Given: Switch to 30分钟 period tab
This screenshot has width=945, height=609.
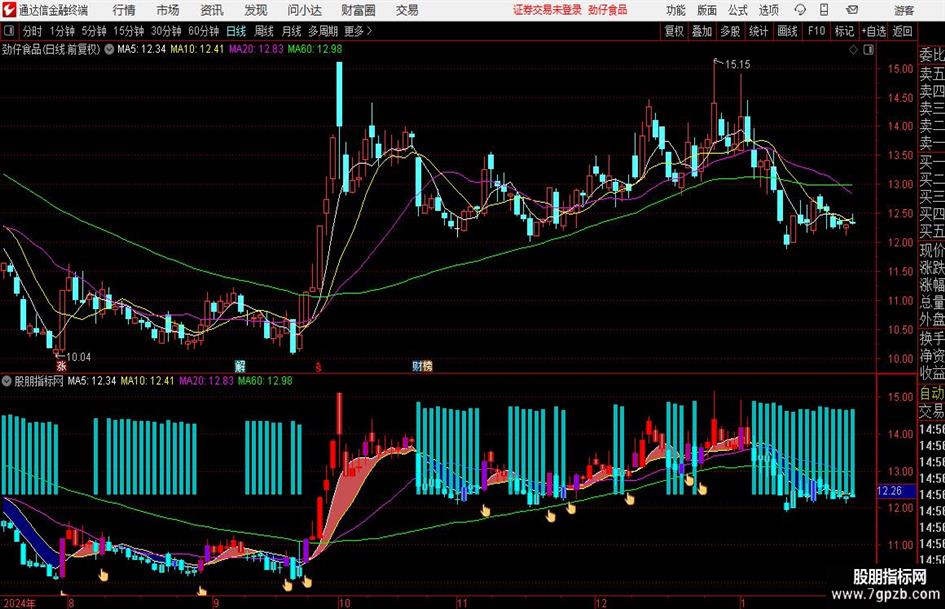Looking at the screenshot, I should [166, 31].
